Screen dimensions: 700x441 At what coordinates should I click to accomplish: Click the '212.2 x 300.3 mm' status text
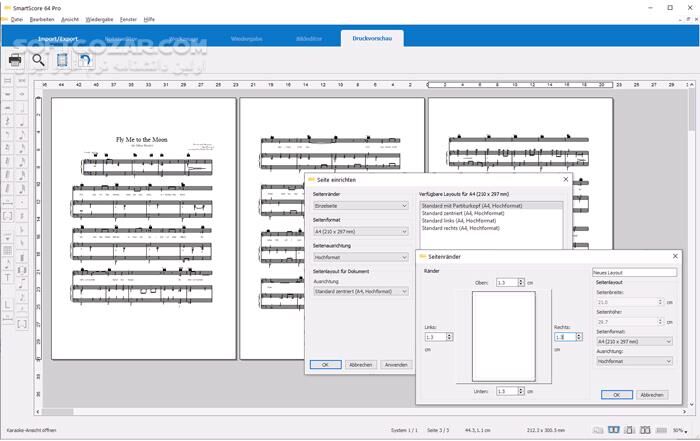pos(546,430)
